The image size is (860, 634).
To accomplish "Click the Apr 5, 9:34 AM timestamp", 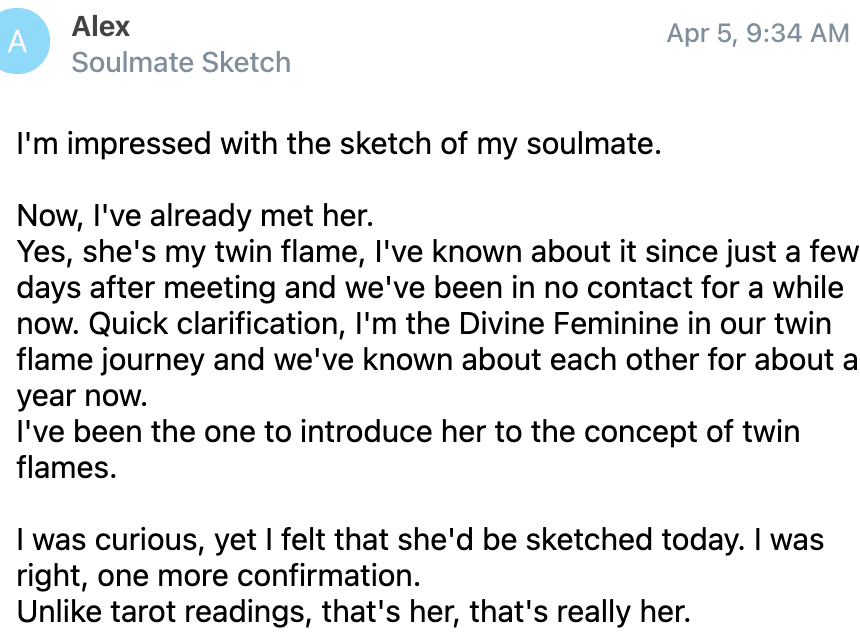I will point(758,33).
